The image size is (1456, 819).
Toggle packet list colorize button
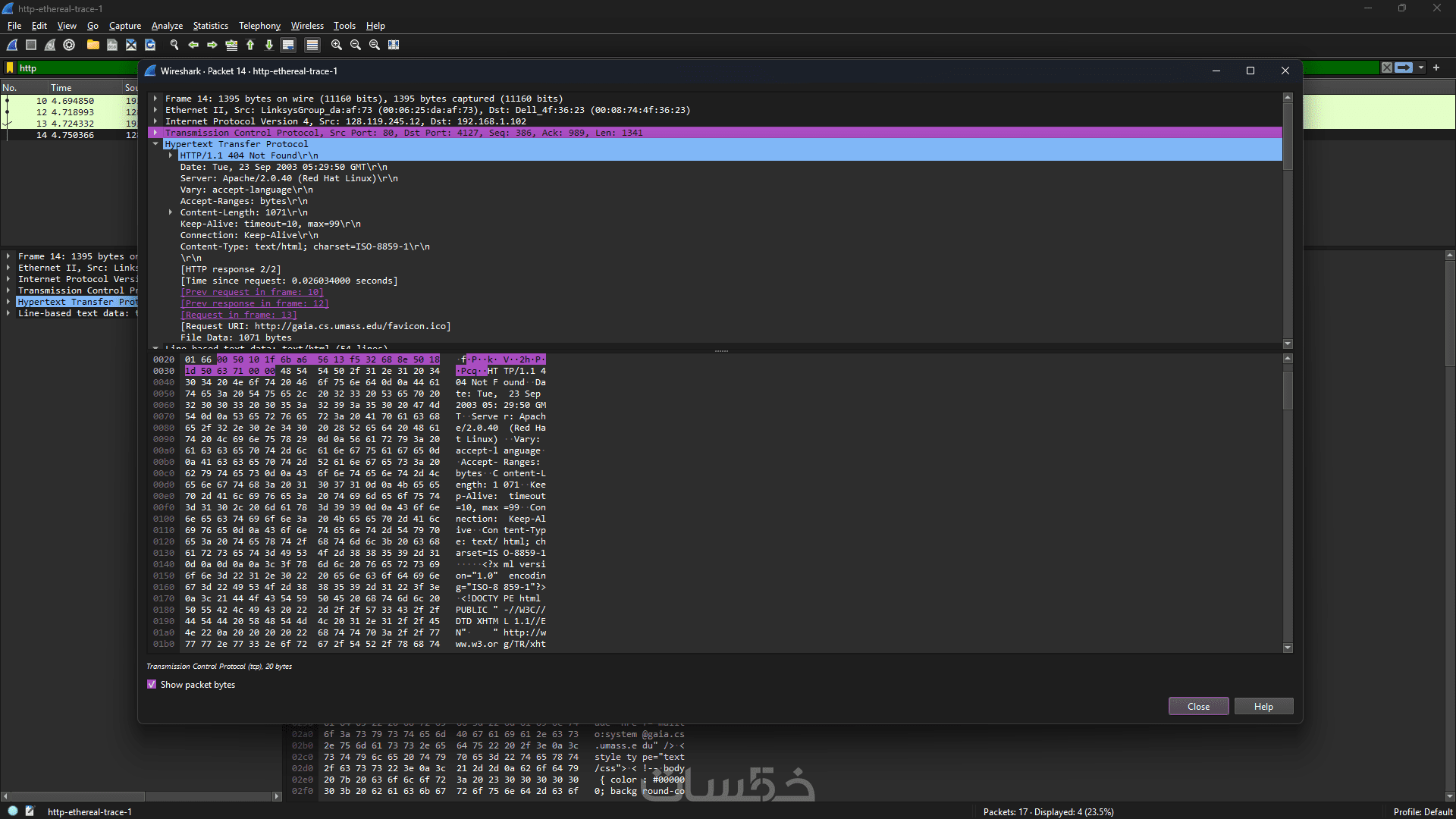click(x=312, y=45)
